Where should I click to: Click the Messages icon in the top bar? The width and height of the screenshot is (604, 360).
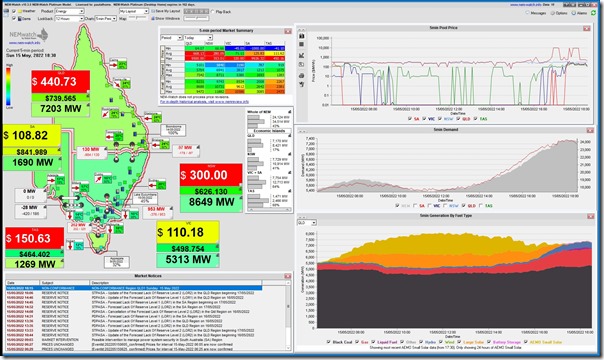(528, 13)
